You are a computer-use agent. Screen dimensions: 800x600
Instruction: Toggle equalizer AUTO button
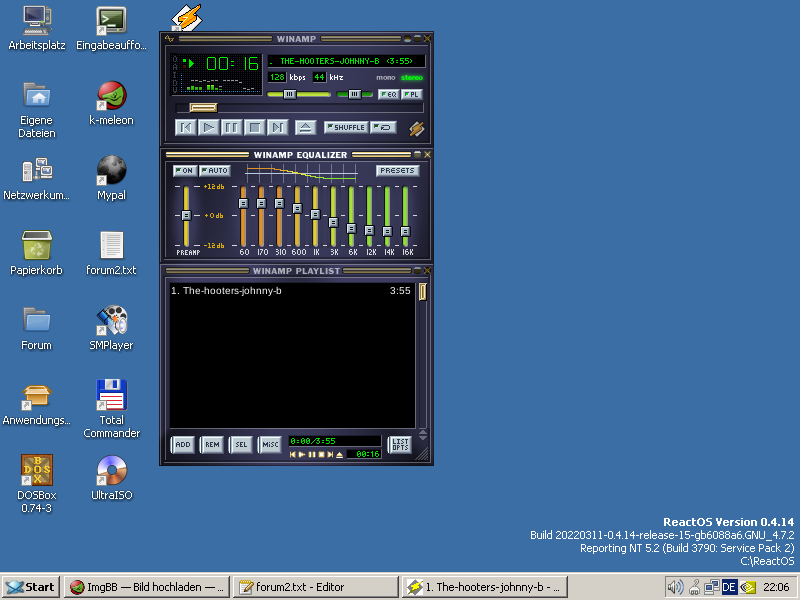click(215, 170)
